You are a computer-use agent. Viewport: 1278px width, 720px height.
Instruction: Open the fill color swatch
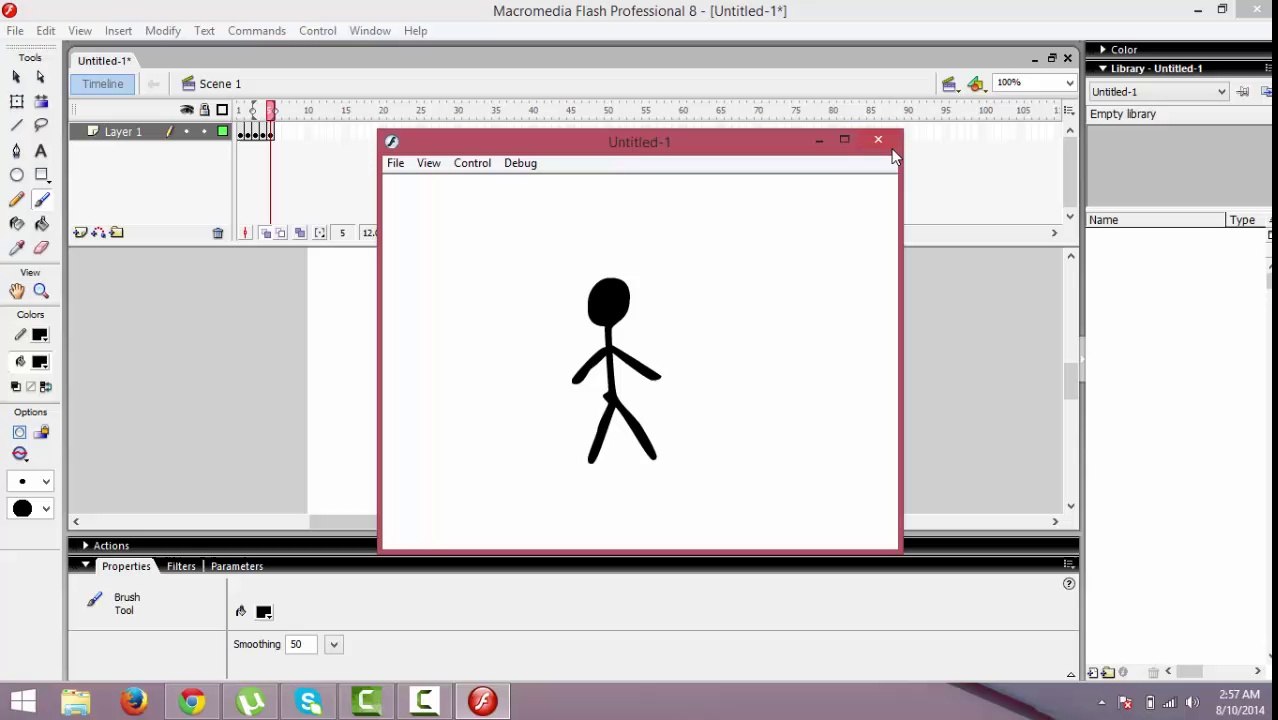click(40, 362)
